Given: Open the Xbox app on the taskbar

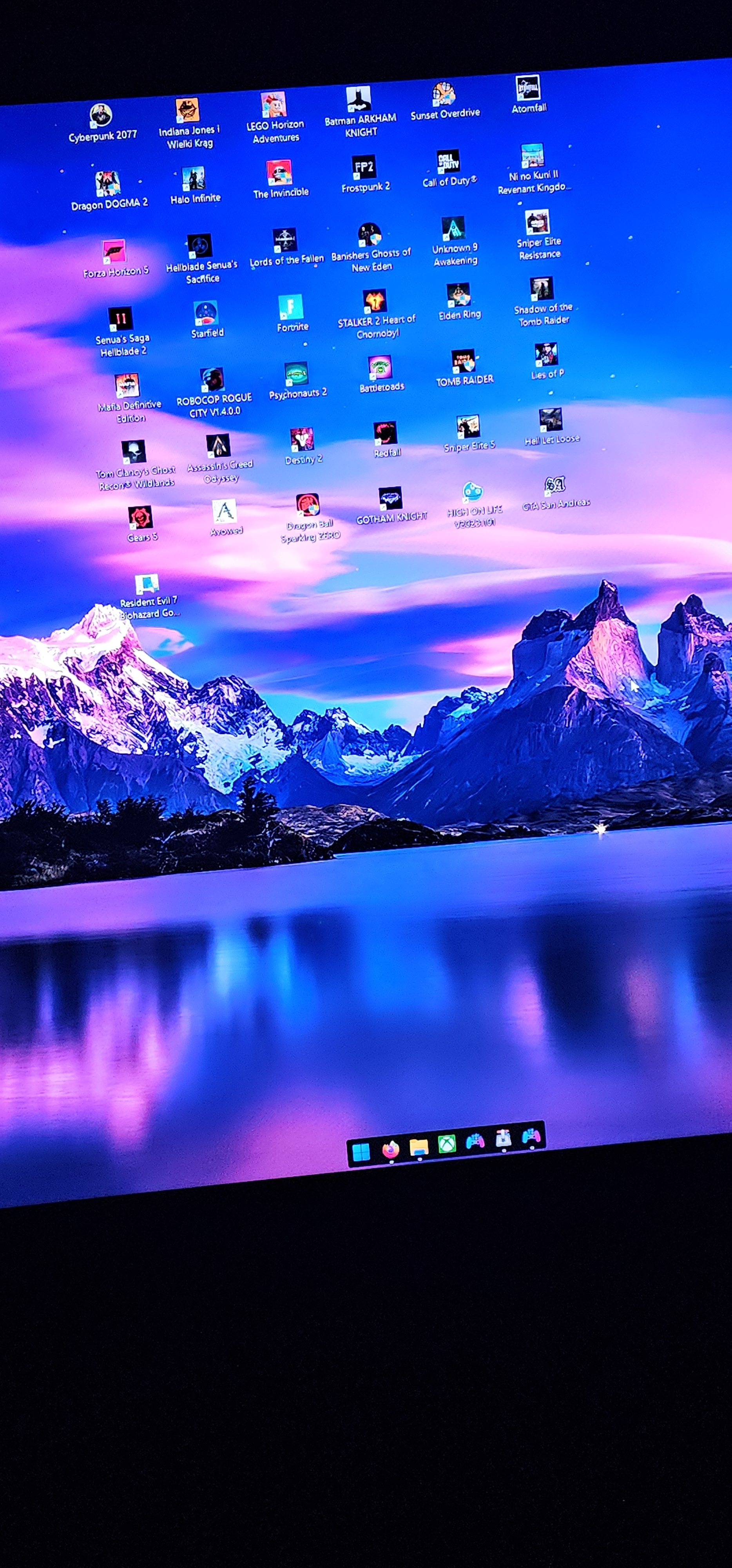Looking at the screenshot, I should pos(447,1144).
